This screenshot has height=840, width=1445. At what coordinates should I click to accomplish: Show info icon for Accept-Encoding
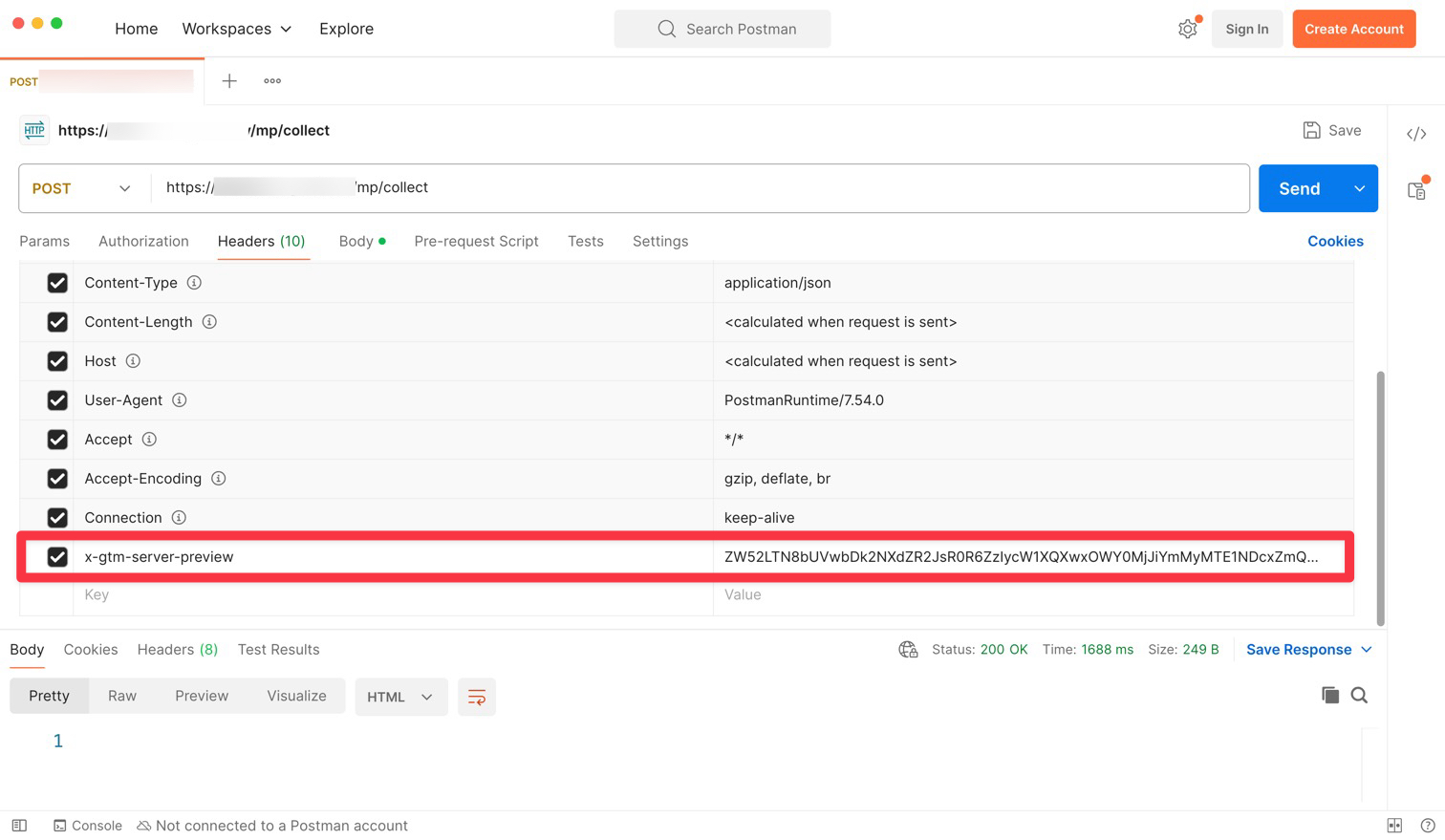click(x=218, y=479)
